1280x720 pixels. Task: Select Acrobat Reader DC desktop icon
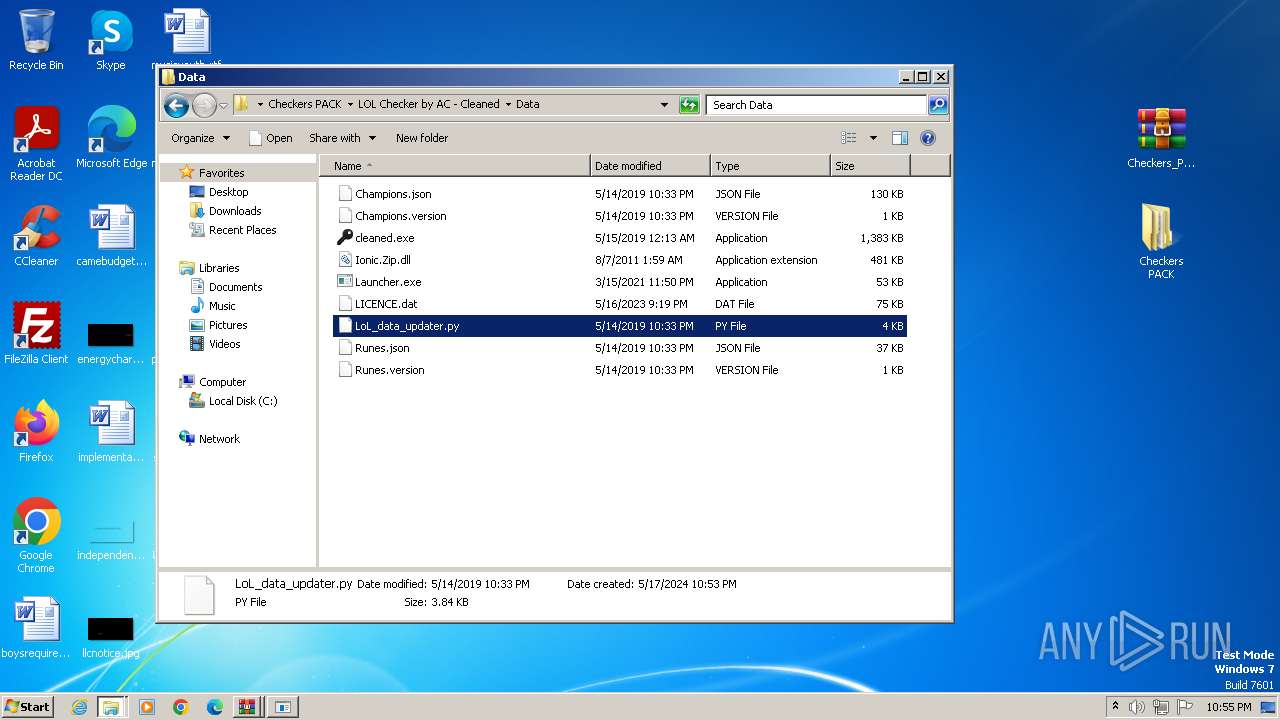pyautogui.click(x=36, y=145)
